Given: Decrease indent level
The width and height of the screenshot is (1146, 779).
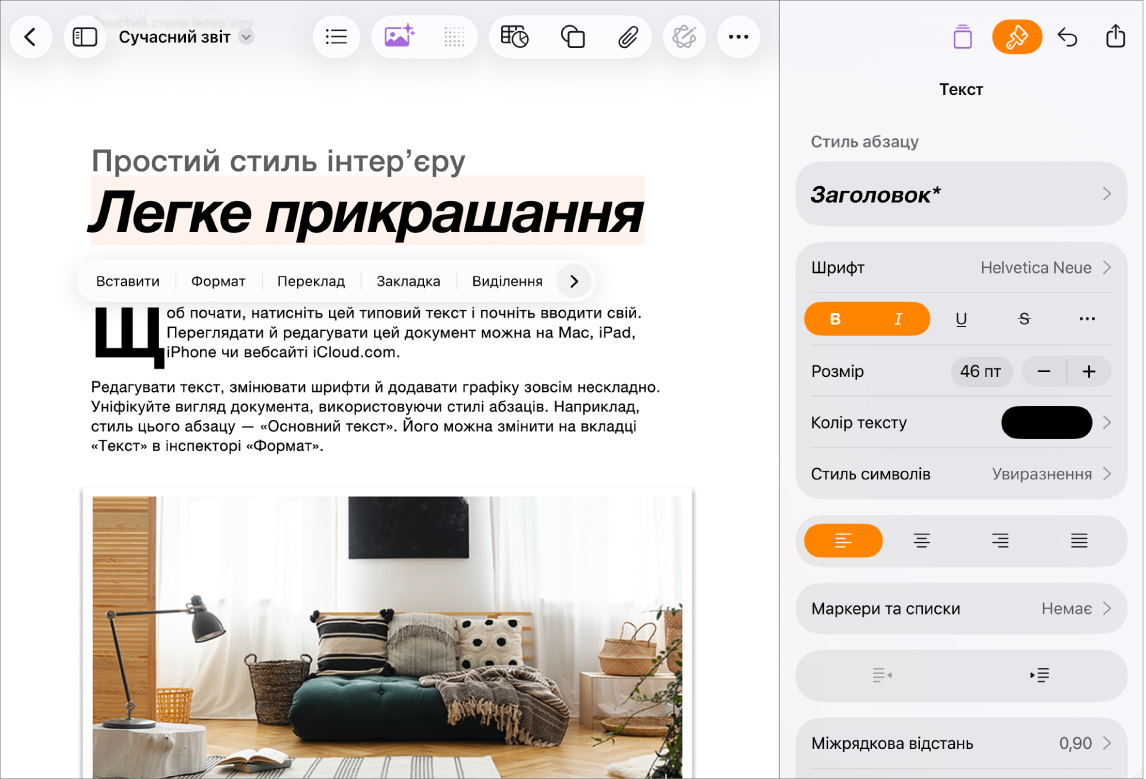Looking at the screenshot, I should pos(882,674).
